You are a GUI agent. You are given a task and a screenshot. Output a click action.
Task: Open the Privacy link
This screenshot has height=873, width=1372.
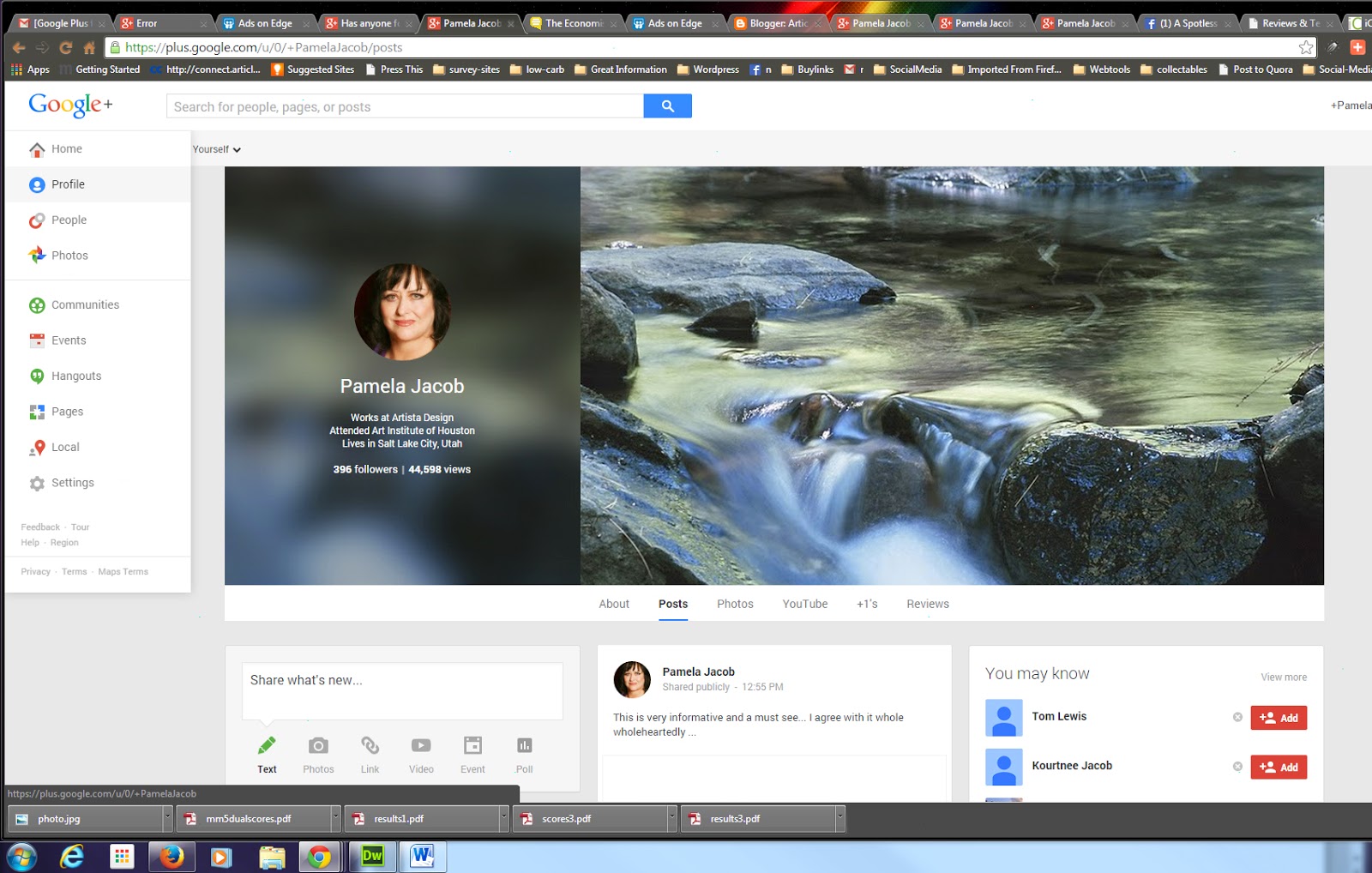click(x=35, y=572)
